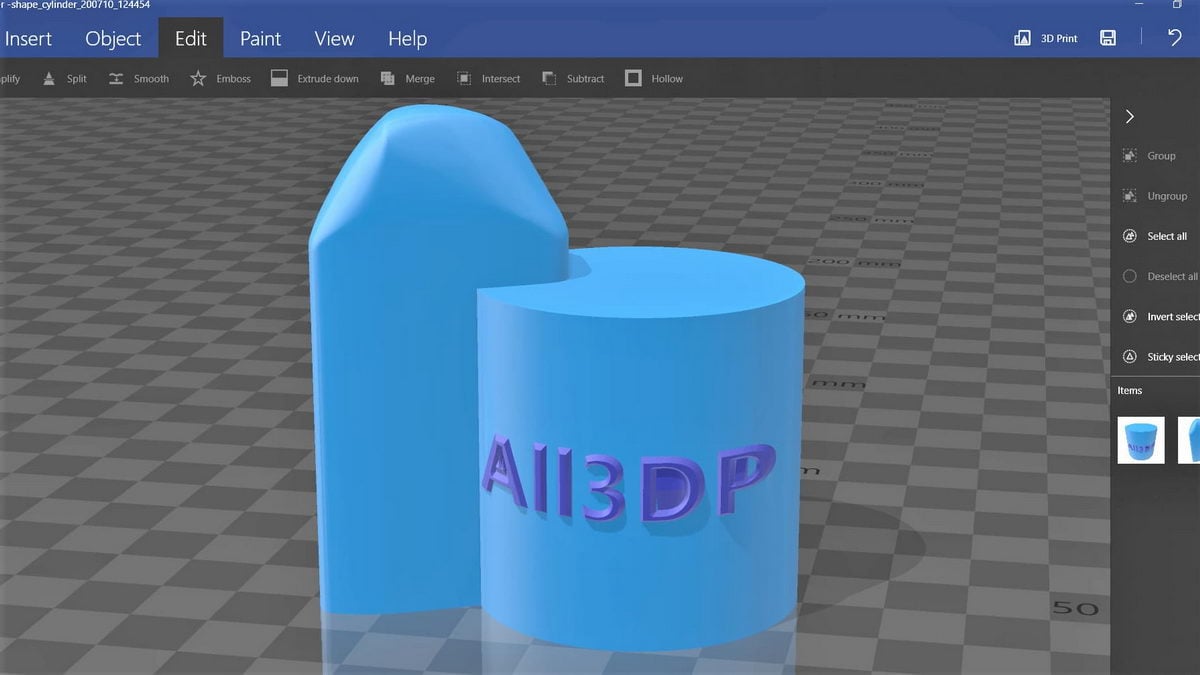Switch to the Paint tab
This screenshot has height=675, width=1200.
(260, 38)
